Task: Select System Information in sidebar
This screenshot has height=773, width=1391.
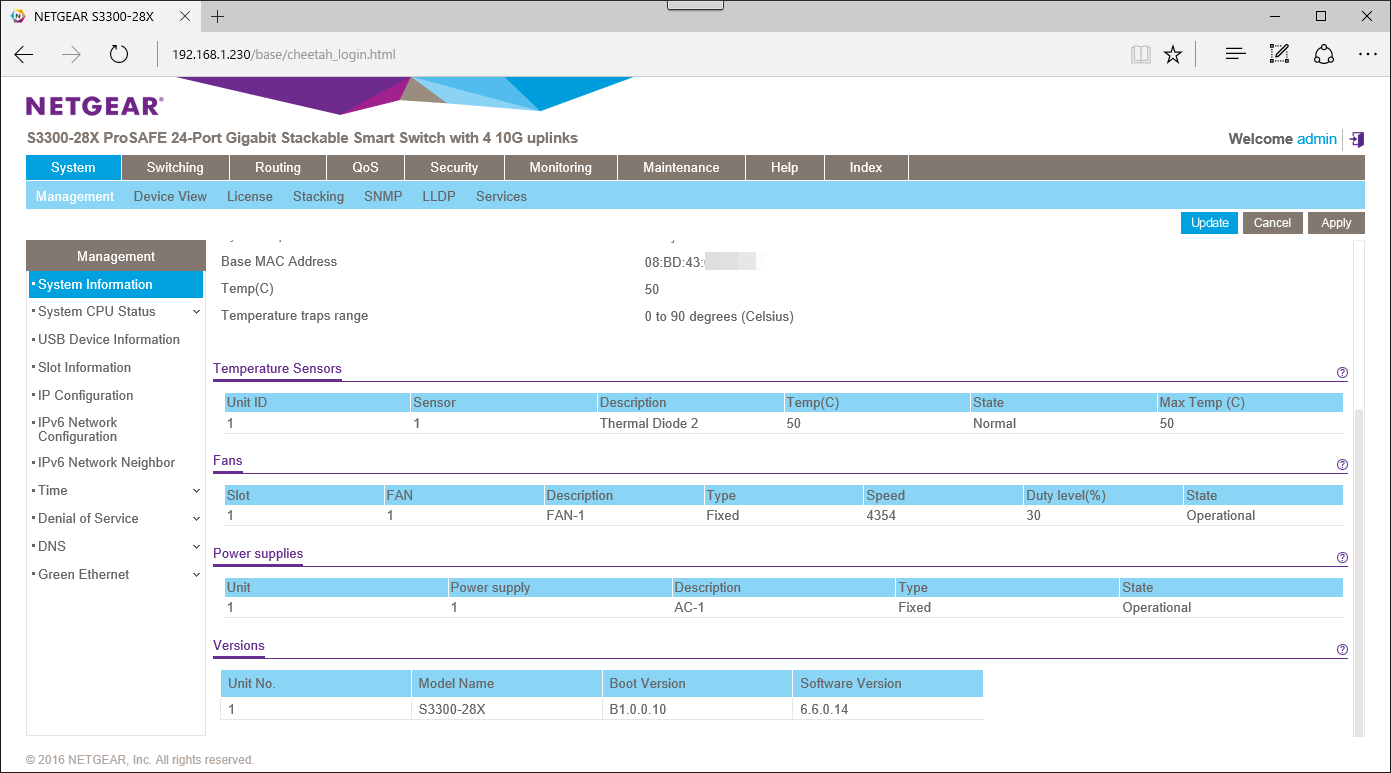Action: pos(116,285)
